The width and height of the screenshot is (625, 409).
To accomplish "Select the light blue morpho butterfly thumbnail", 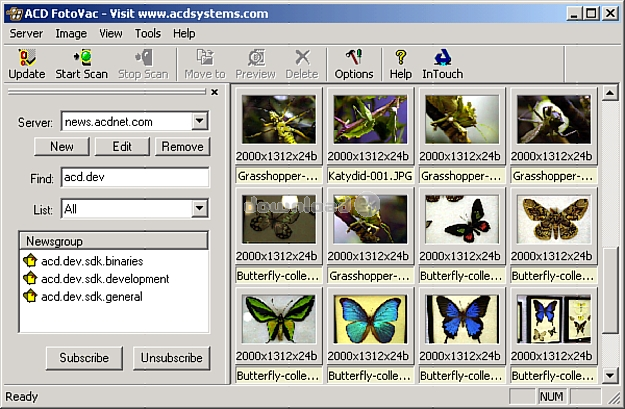I will tap(370, 319).
